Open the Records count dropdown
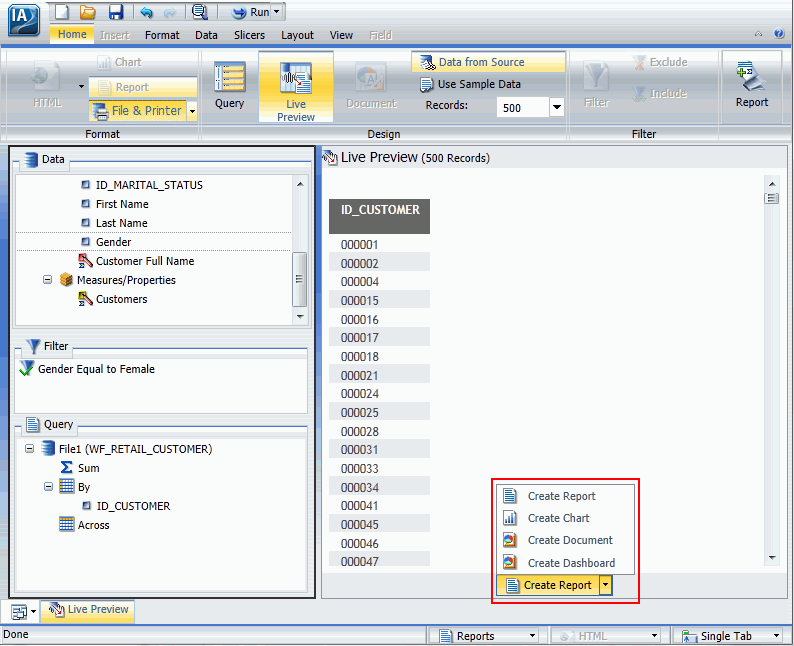 pyautogui.click(x=557, y=107)
